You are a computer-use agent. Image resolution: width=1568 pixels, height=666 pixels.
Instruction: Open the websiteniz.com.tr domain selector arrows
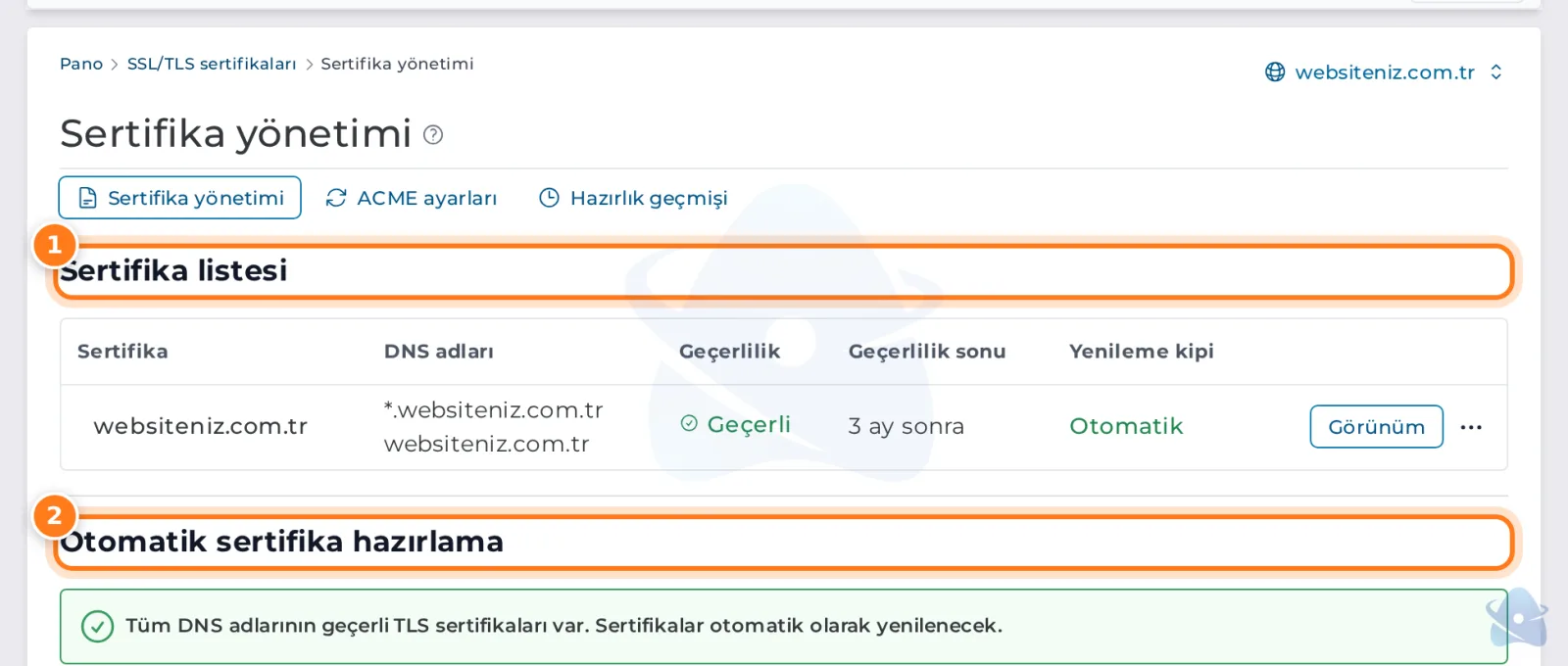tap(1495, 72)
